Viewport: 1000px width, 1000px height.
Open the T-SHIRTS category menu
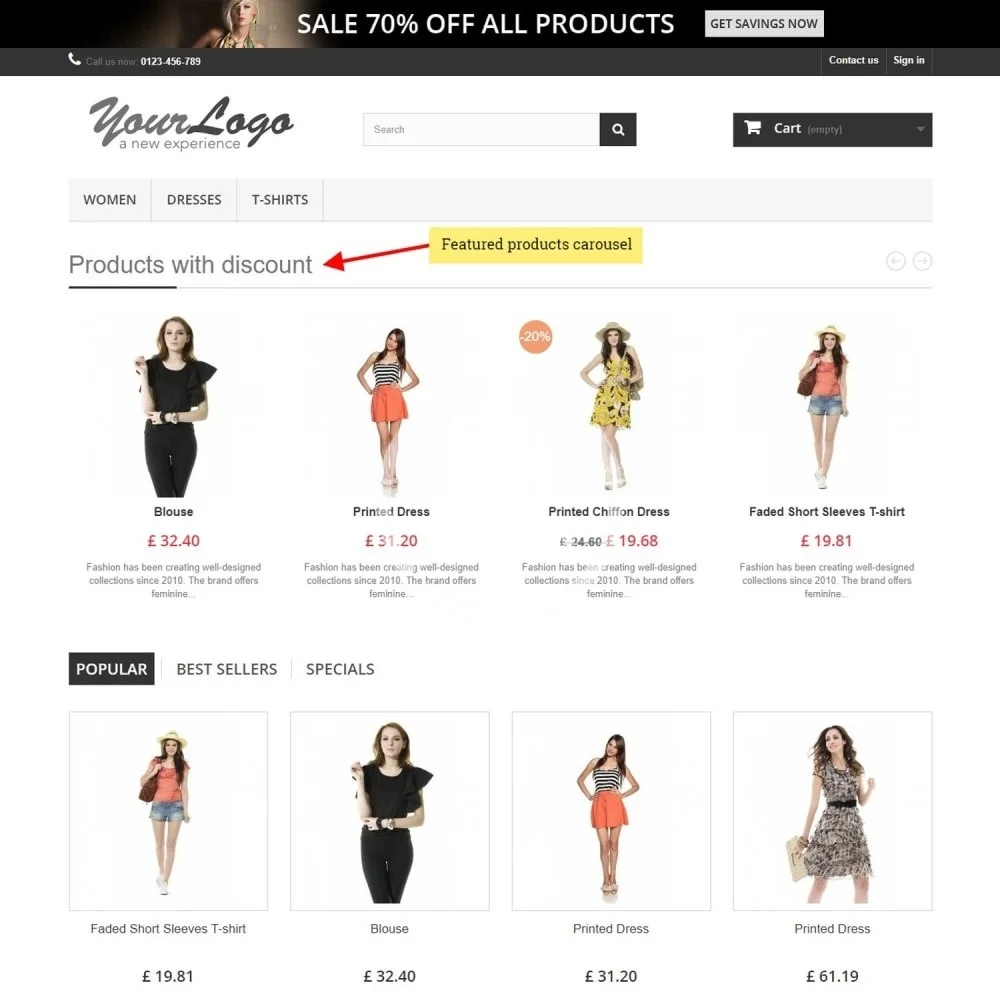tap(280, 200)
